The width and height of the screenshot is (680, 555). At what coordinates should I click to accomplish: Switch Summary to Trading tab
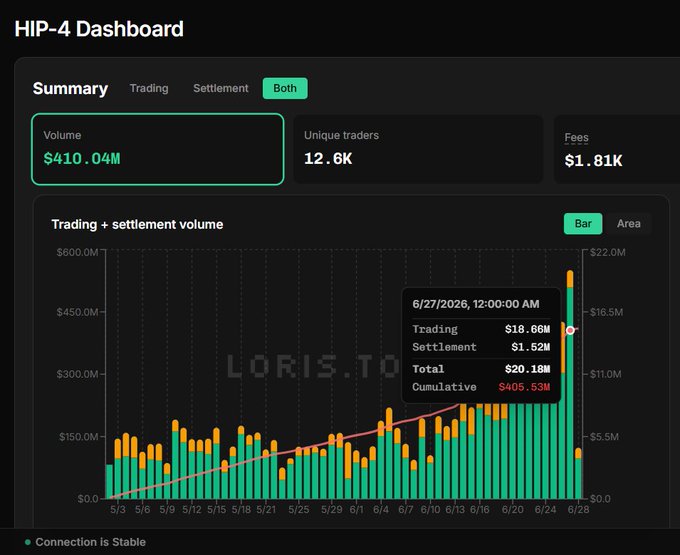tap(149, 88)
